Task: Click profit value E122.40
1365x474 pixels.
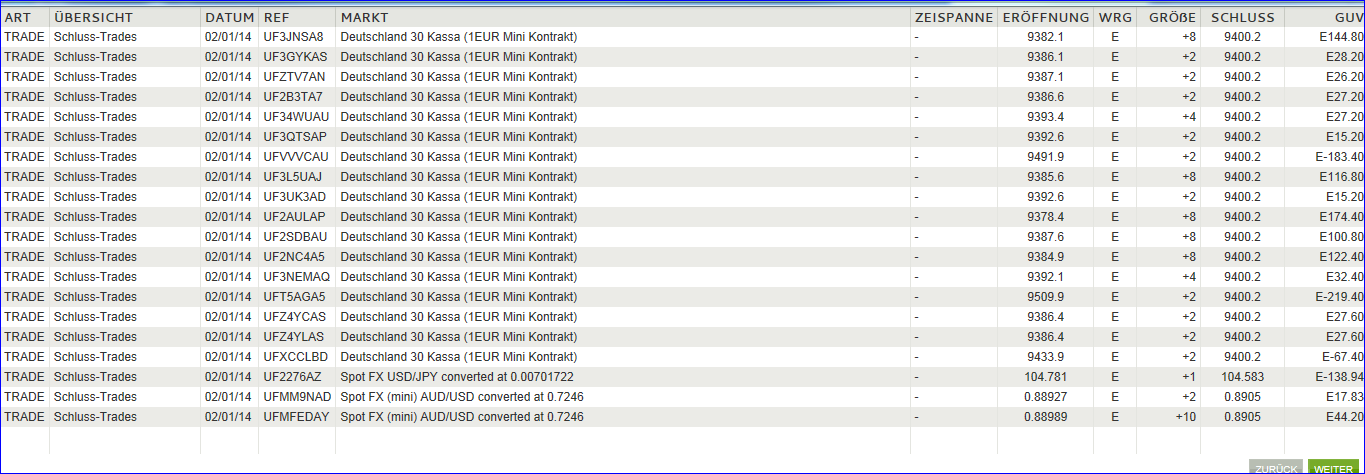Action: (1342, 257)
